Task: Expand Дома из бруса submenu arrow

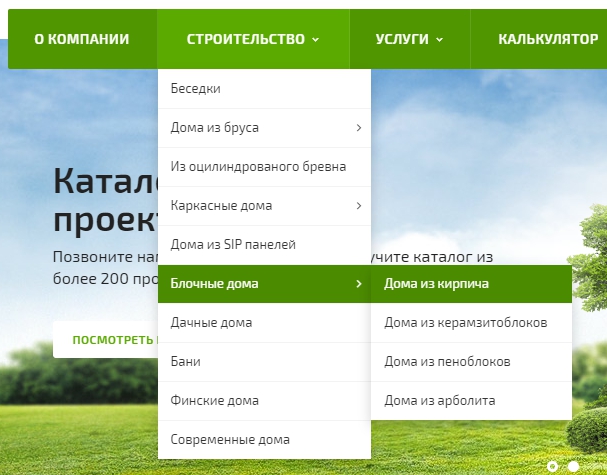Action: (359, 128)
